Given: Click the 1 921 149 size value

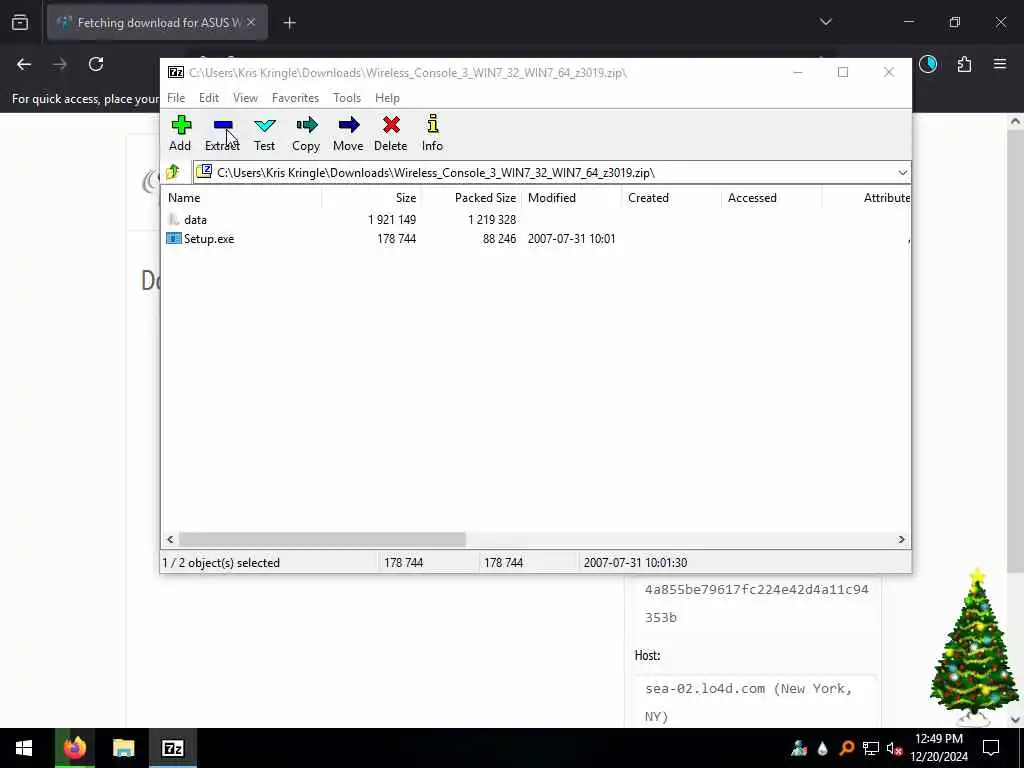Looking at the screenshot, I should [x=392, y=220].
